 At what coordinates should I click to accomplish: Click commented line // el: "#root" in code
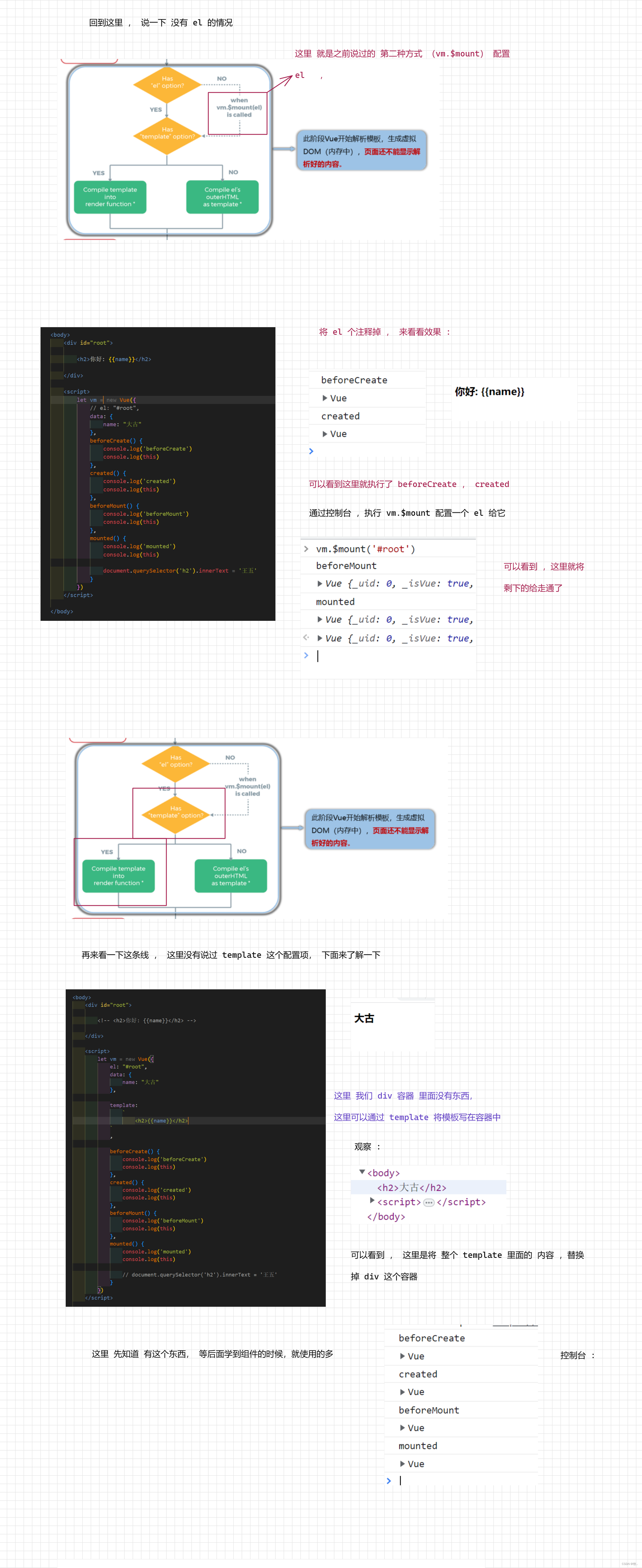(115, 408)
